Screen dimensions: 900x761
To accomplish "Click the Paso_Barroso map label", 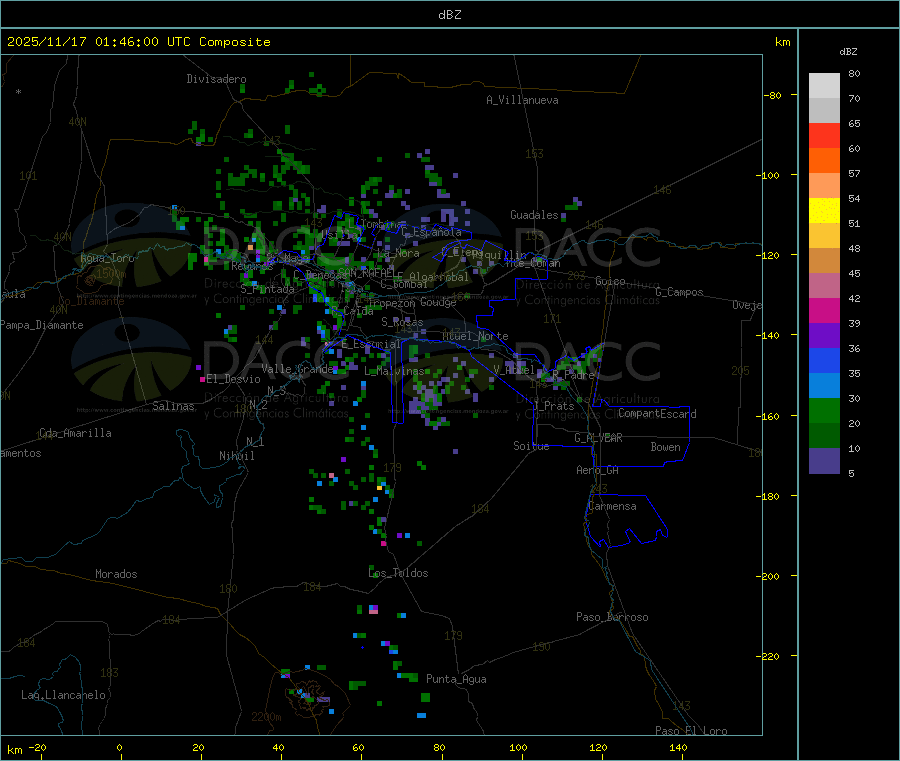I will [x=612, y=617].
